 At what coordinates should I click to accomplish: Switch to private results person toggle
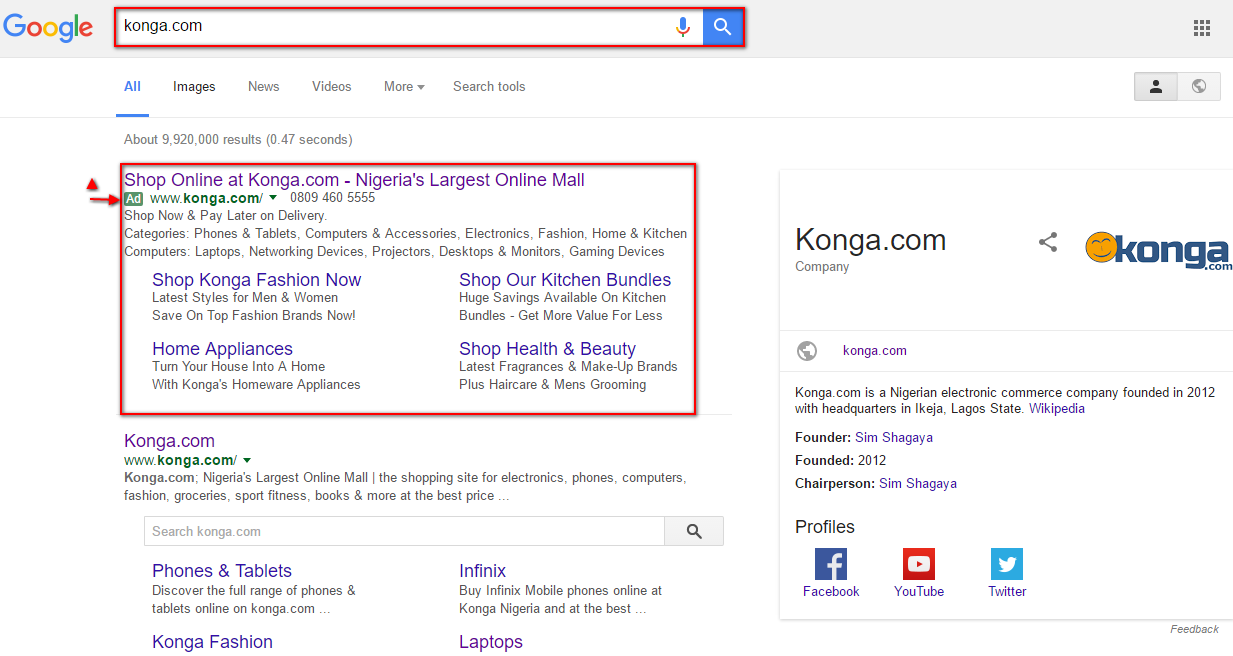[x=1156, y=87]
